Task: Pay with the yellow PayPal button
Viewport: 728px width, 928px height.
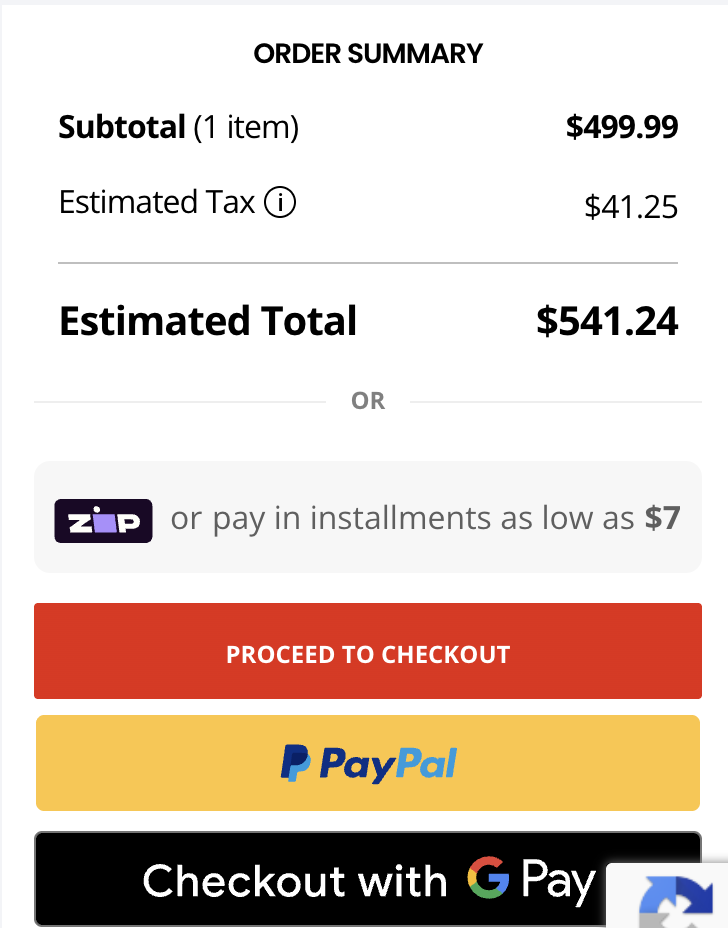Action: click(368, 763)
